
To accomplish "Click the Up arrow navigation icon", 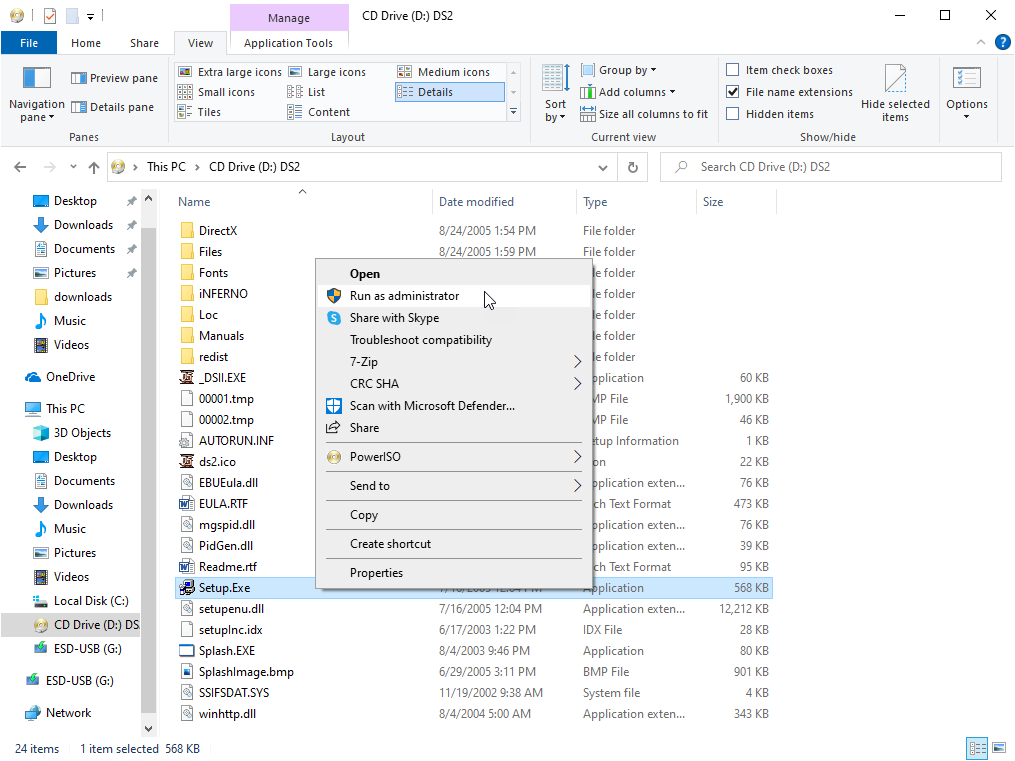I will (x=94, y=167).
